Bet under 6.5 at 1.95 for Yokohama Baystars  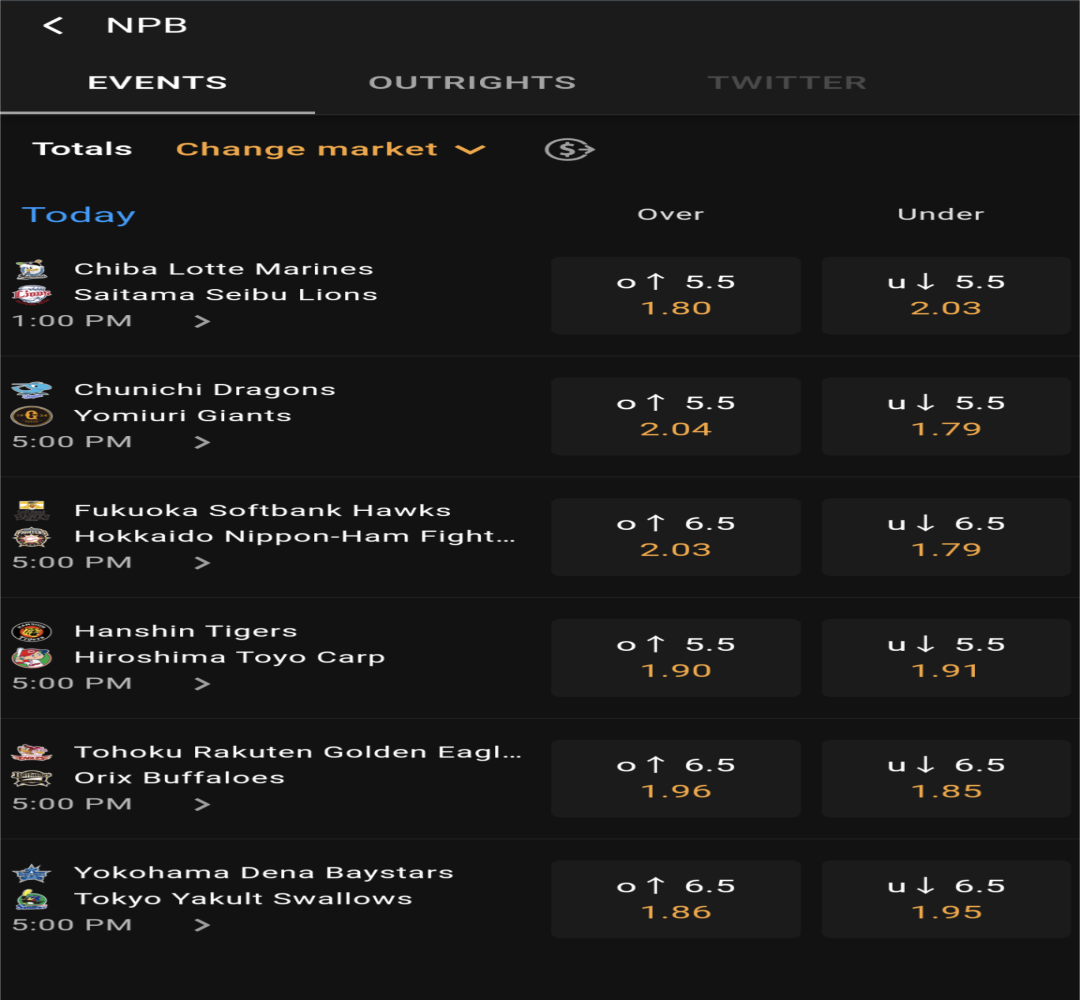pos(946,899)
